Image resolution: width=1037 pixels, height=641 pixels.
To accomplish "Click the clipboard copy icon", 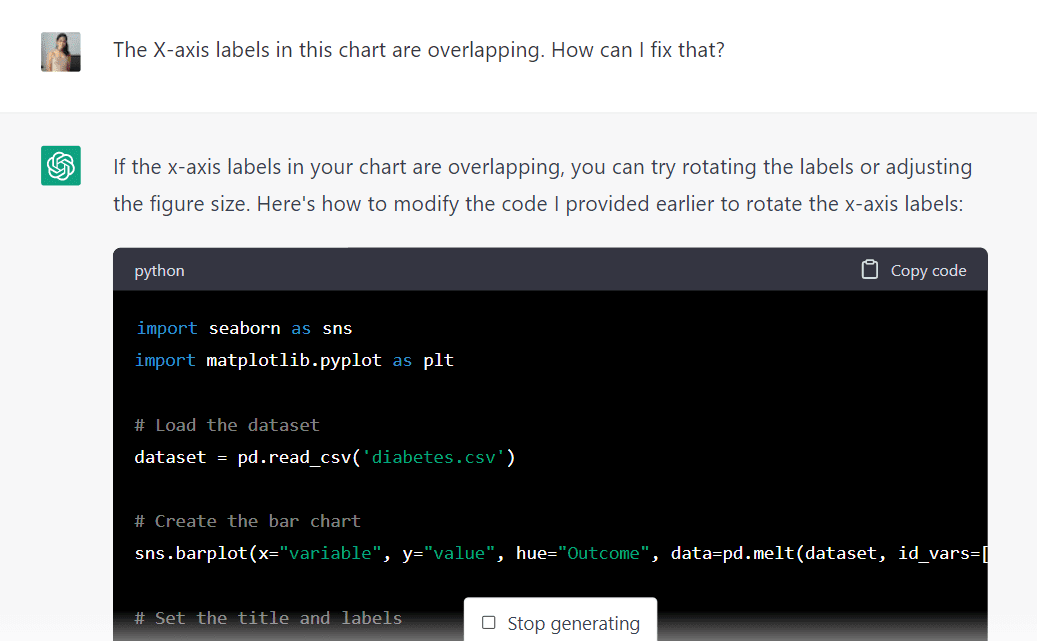I will coord(870,270).
